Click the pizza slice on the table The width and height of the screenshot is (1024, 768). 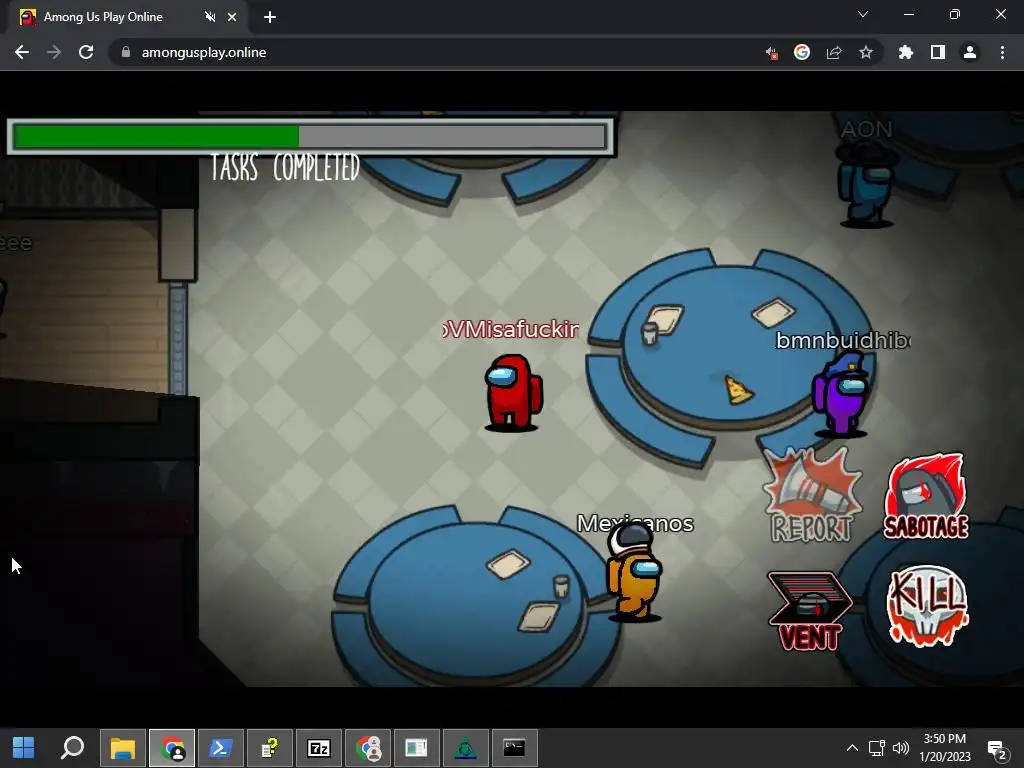[739, 390]
